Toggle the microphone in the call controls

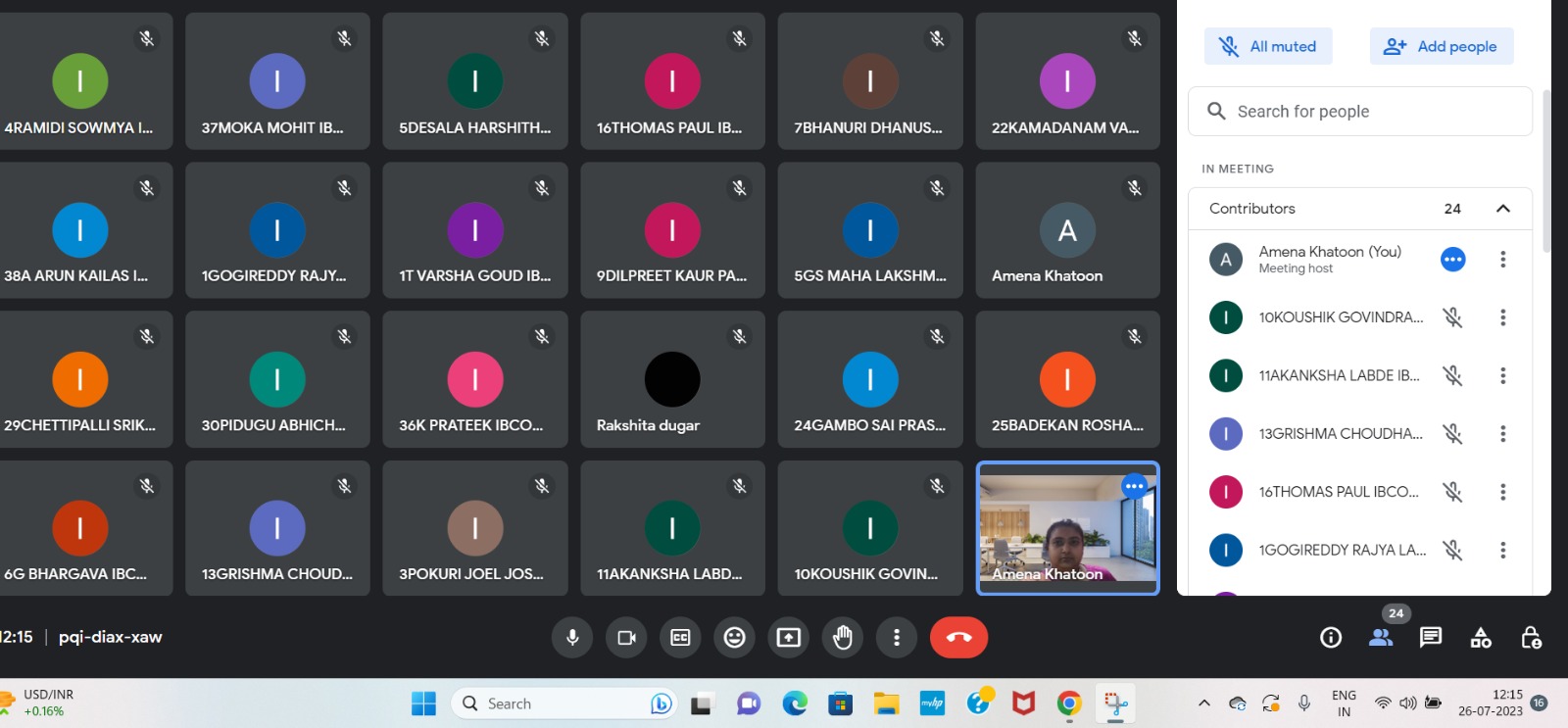pyautogui.click(x=572, y=638)
